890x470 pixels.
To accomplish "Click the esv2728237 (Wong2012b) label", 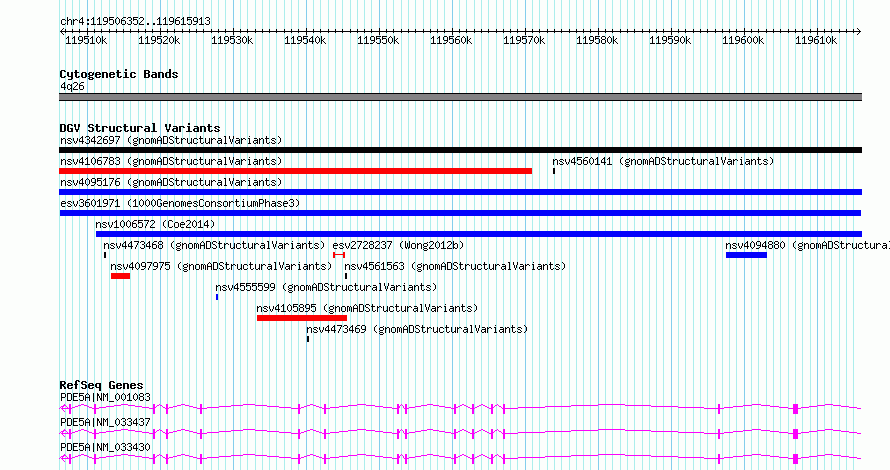I will [398, 245].
